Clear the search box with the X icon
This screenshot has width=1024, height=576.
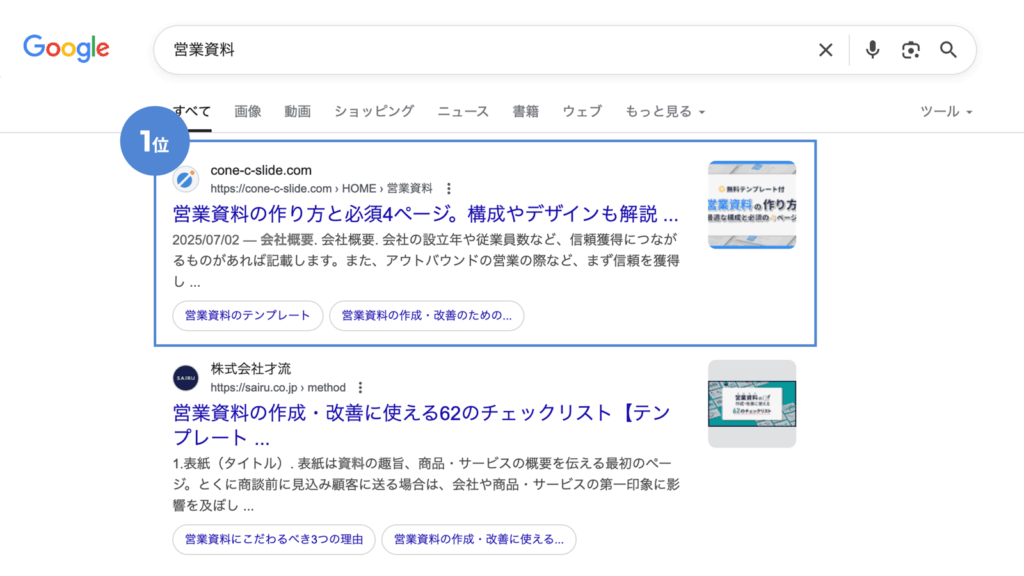[x=825, y=50]
